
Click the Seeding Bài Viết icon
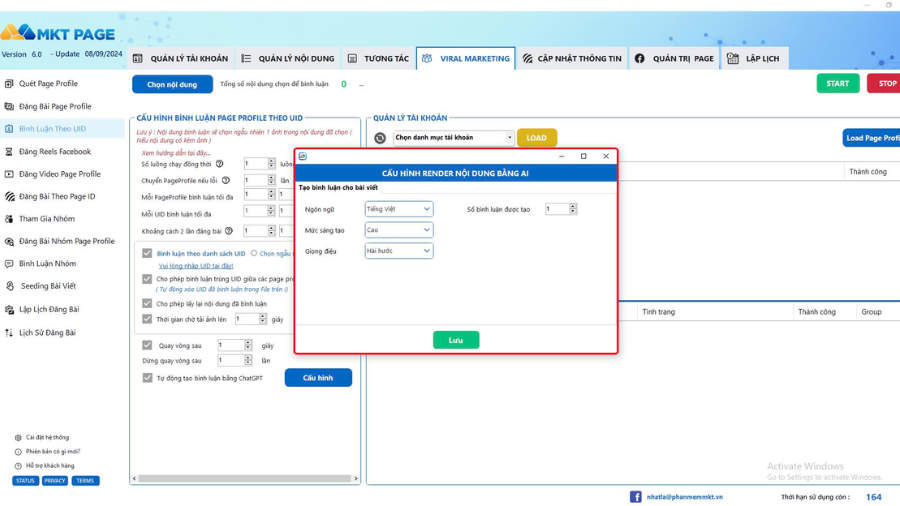9,286
